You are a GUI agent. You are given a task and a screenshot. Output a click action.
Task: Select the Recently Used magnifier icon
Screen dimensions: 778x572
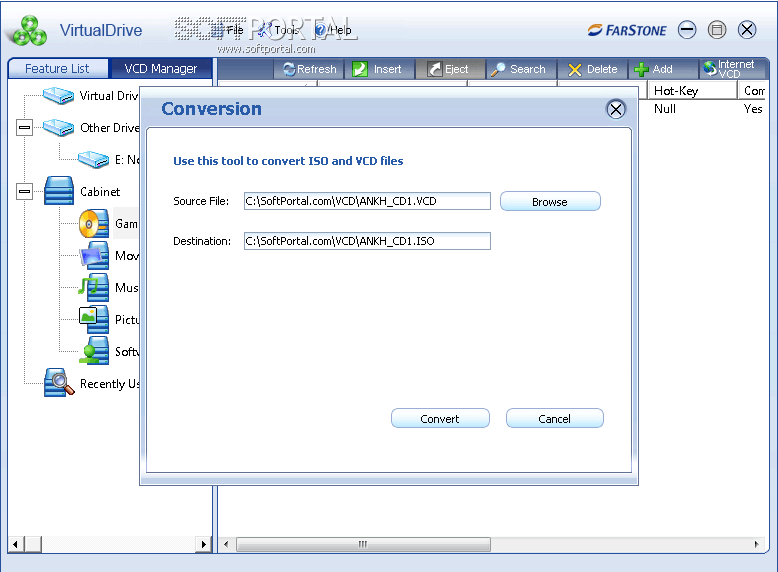(59, 382)
